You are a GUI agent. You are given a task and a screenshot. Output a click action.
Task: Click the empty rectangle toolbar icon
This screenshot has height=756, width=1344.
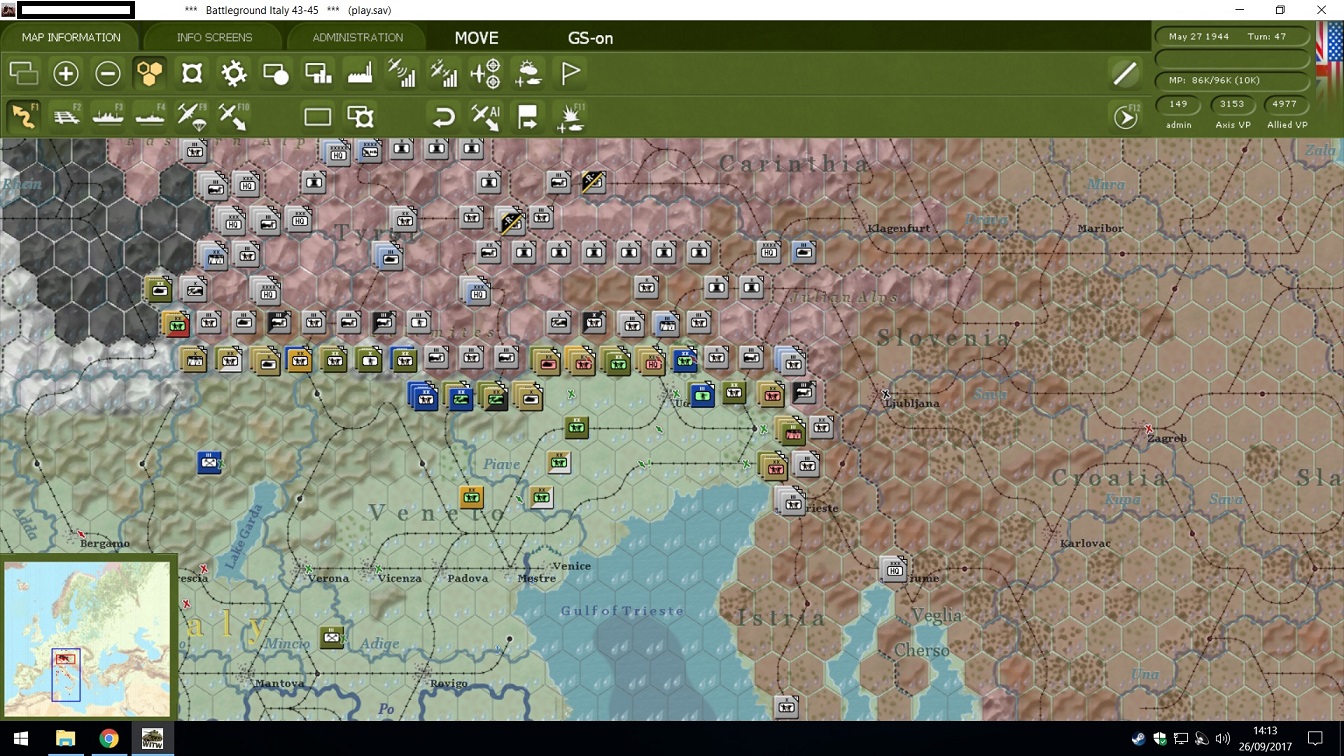point(318,117)
